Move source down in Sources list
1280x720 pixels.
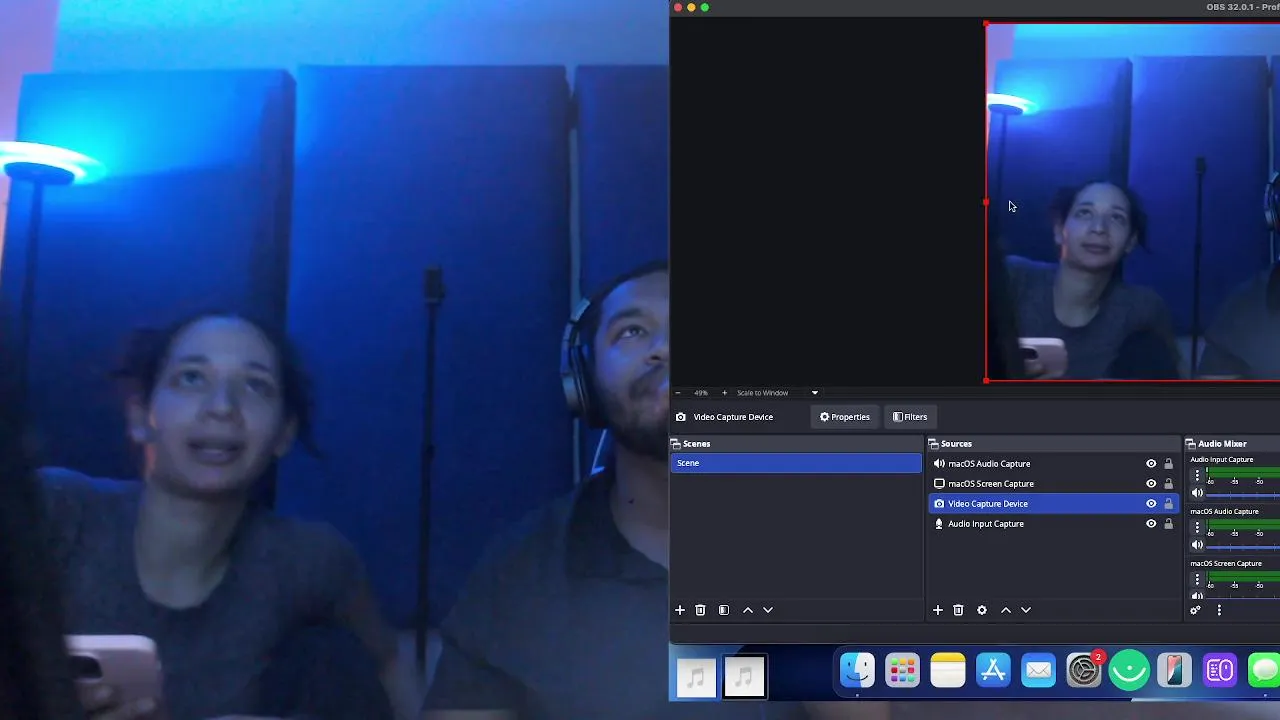(1026, 610)
